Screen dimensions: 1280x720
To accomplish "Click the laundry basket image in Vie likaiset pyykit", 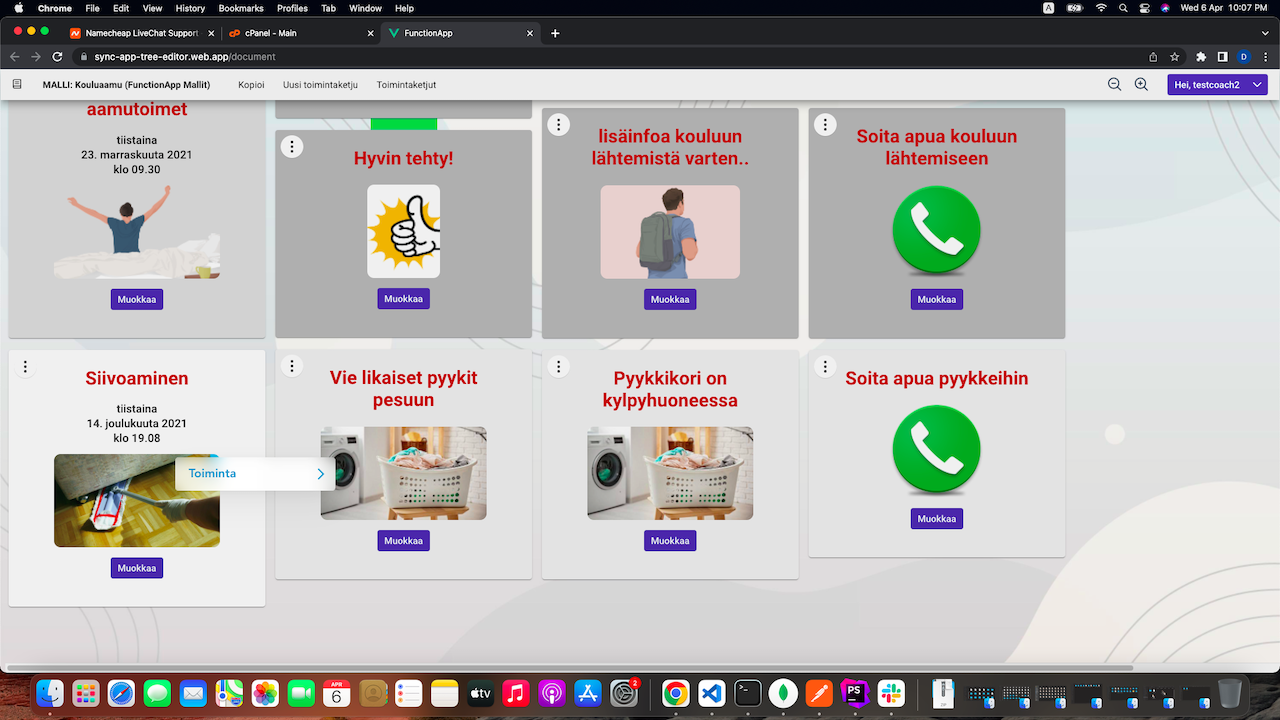I will click(403, 473).
